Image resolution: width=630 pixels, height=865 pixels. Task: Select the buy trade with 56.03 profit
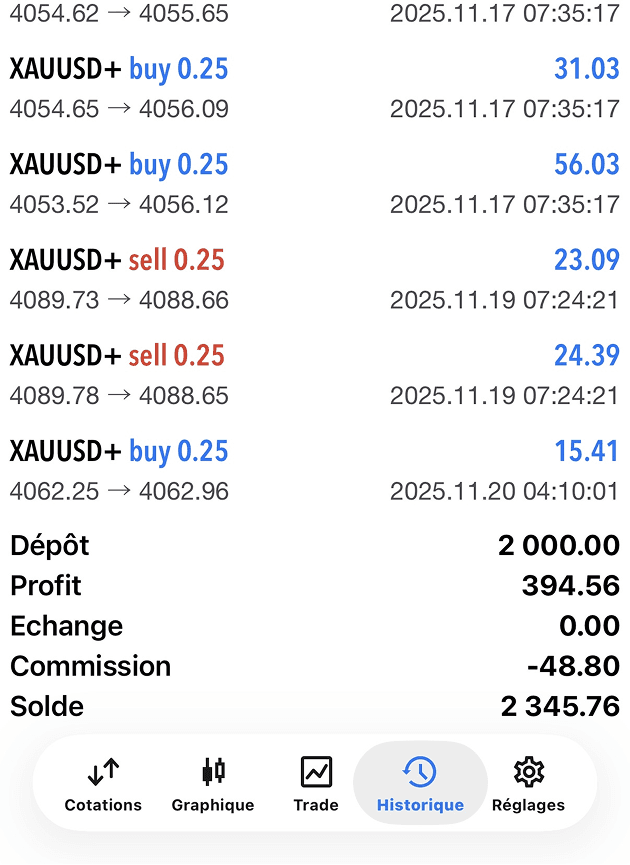click(x=315, y=184)
